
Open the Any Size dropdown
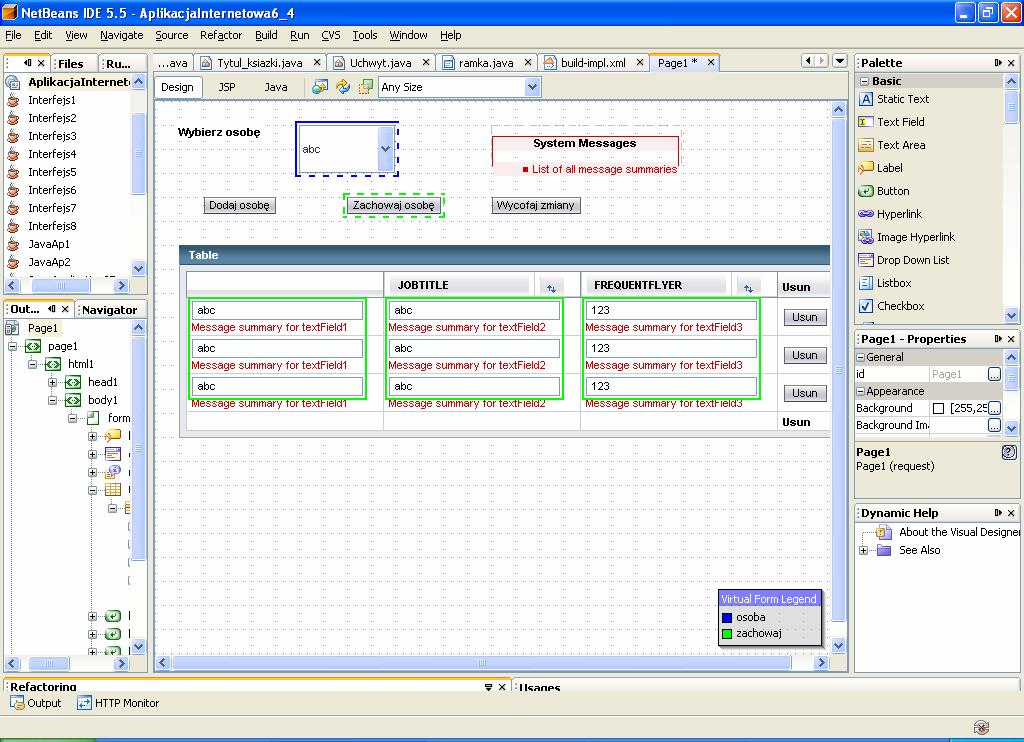click(x=533, y=87)
